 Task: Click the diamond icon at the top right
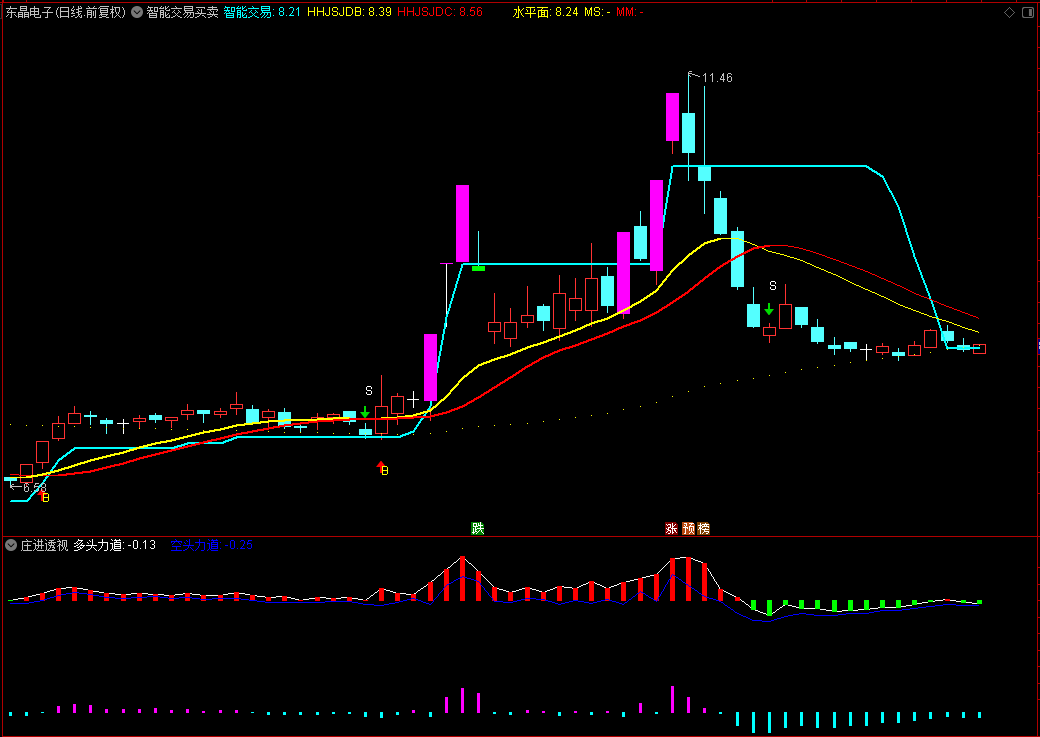click(1009, 13)
